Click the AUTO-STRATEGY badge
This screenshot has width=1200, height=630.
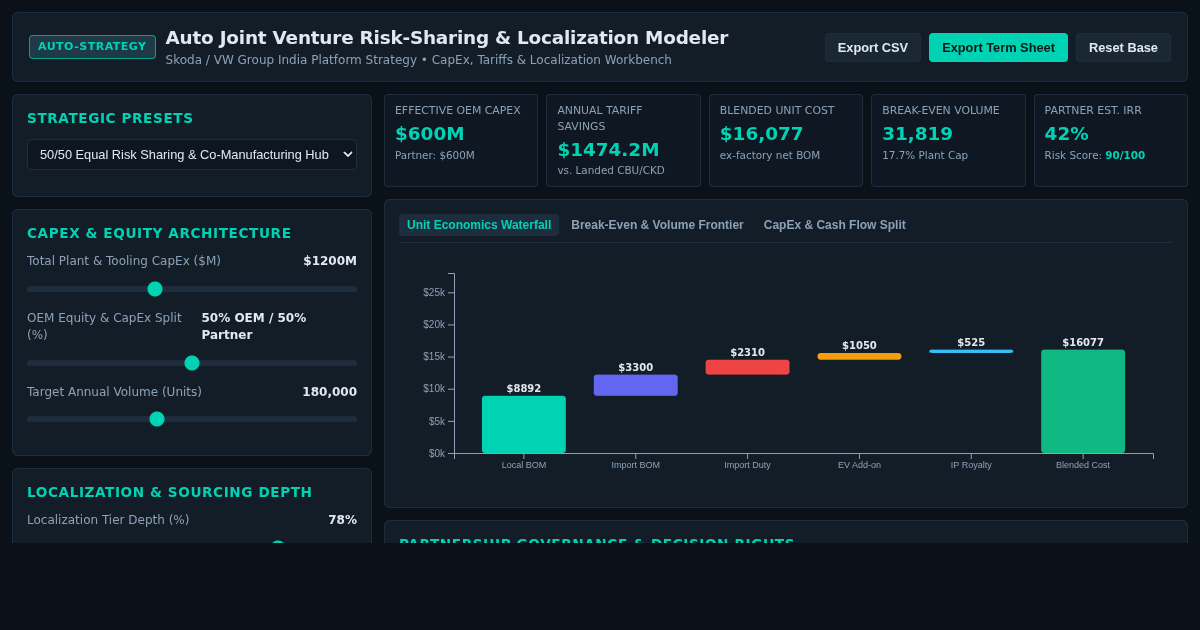92,47
